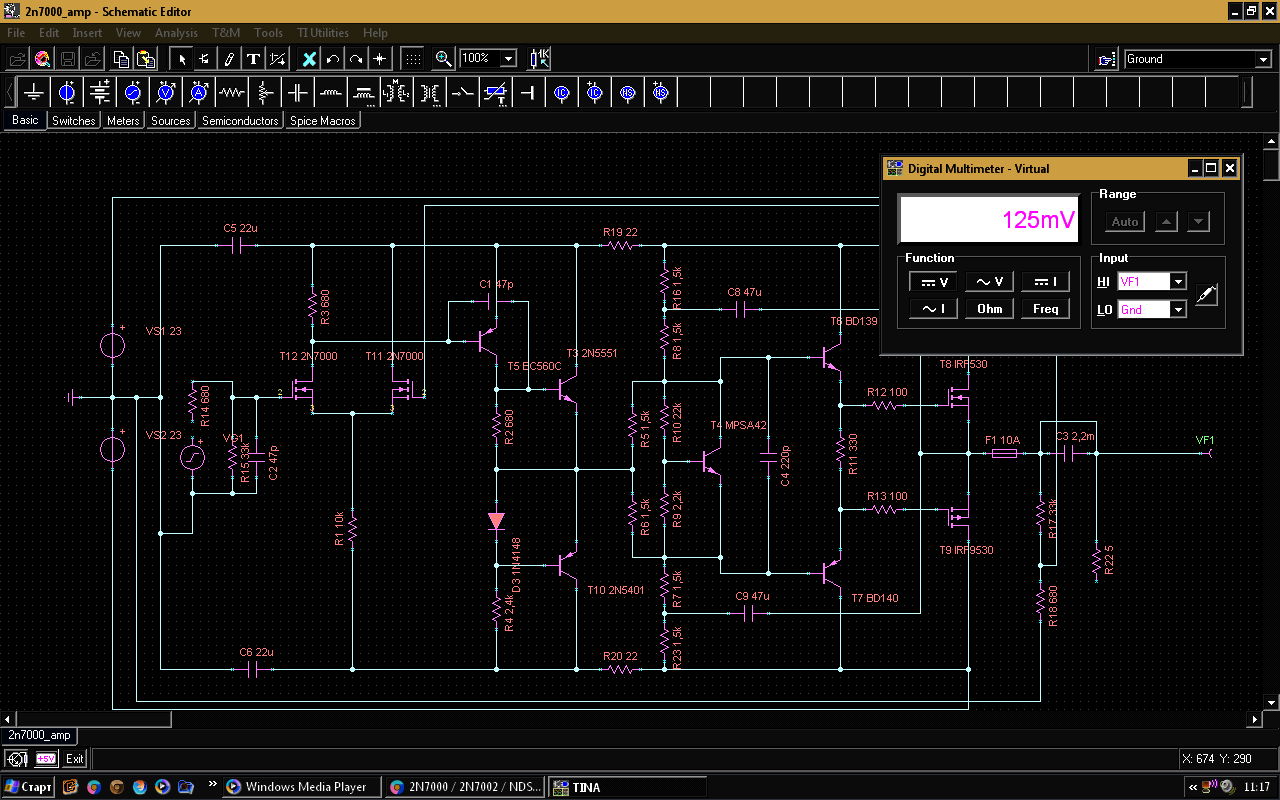Image resolution: width=1280 pixels, height=800 pixels.
Task: Toggle the grid dots display
Action: (413, 59)
